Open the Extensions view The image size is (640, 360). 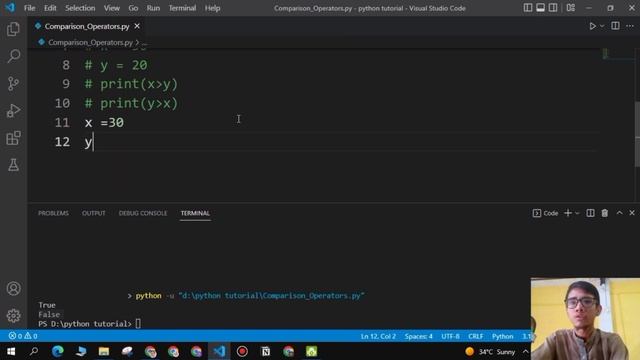click(13, 138)
